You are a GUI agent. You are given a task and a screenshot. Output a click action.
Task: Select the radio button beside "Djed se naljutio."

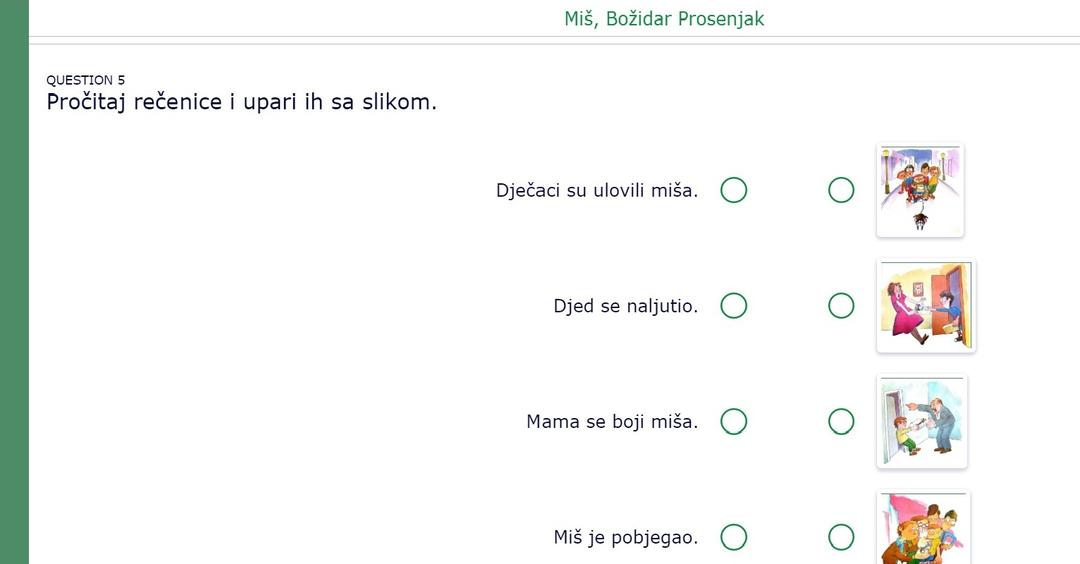[734, 306]
